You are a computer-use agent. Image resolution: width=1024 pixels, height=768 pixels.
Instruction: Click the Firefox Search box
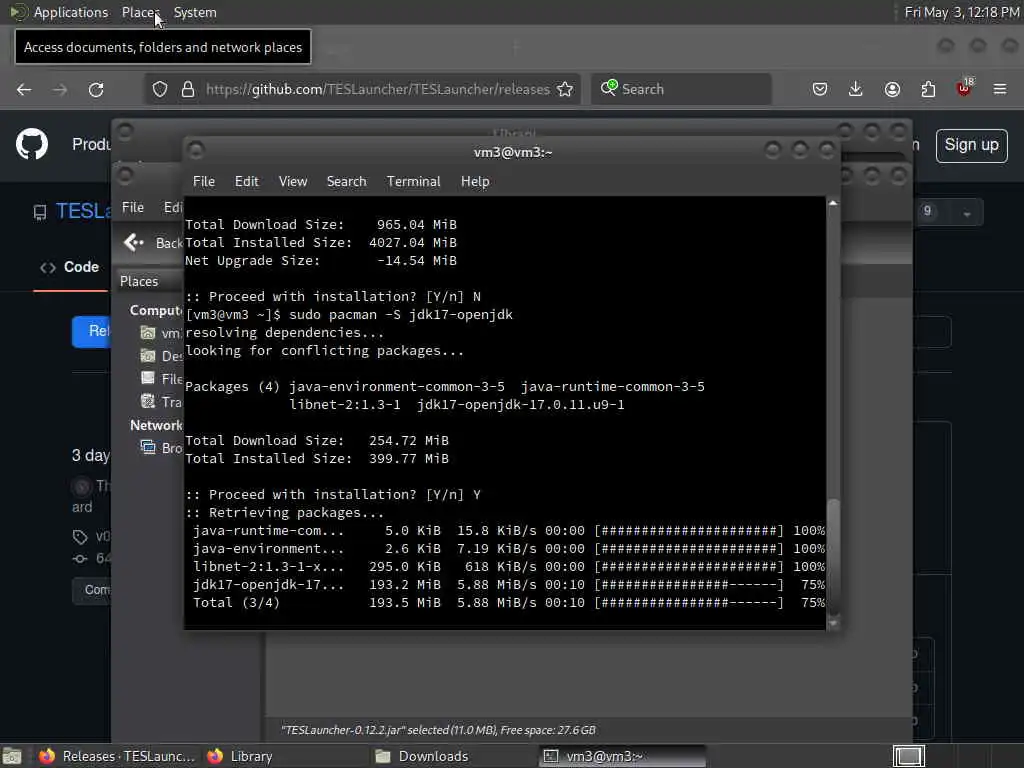[x=681, y=89]
